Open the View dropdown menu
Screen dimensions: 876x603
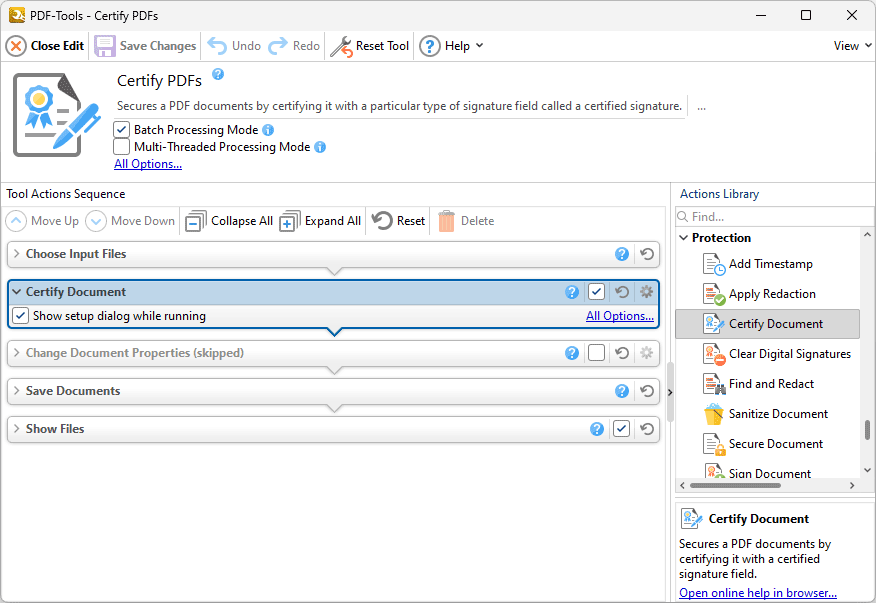pyautogui.click(x=852, y=46)
